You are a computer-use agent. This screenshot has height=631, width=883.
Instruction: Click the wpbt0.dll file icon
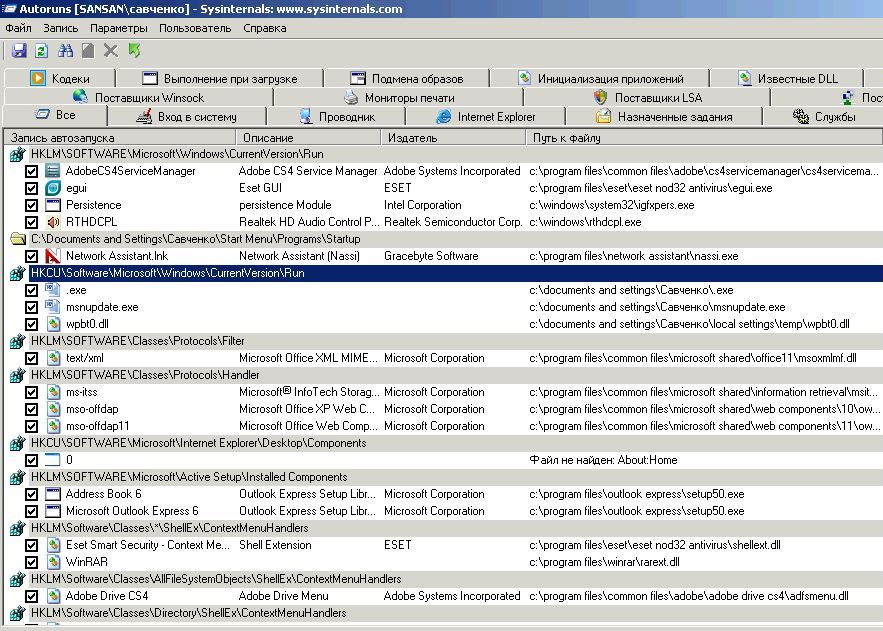[53, 324]
